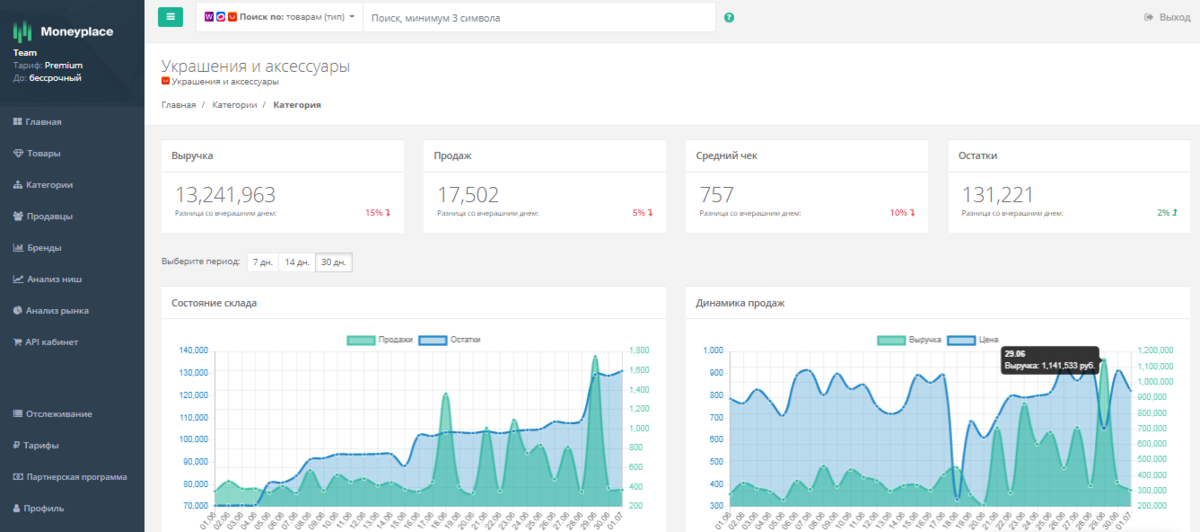This screenshot has width=1200, height=532.
Task: Click the 'До: бессрочный' label in sidebar
Action: [x=47, y=78]
